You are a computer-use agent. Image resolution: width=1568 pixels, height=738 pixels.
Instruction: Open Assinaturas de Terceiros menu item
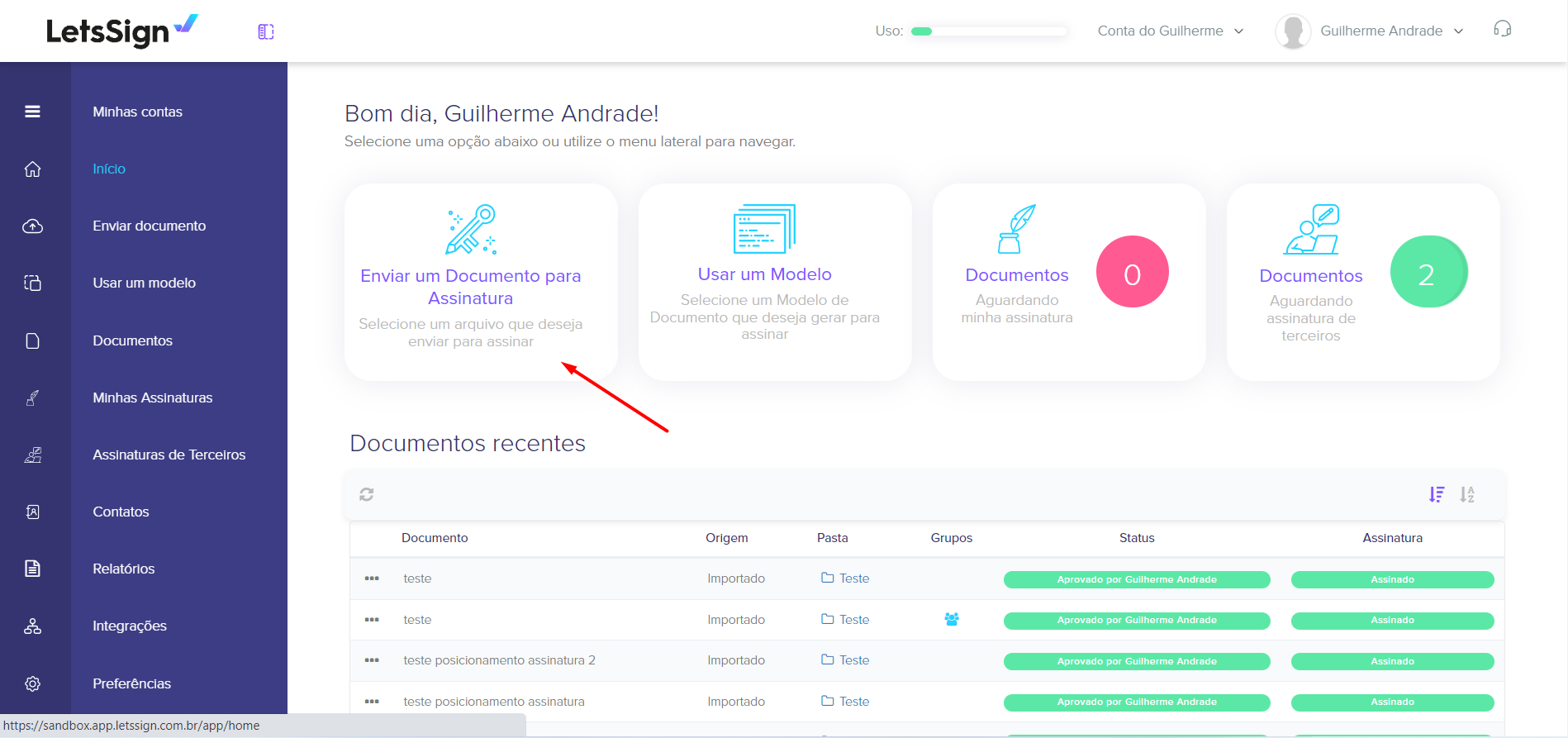169,455
